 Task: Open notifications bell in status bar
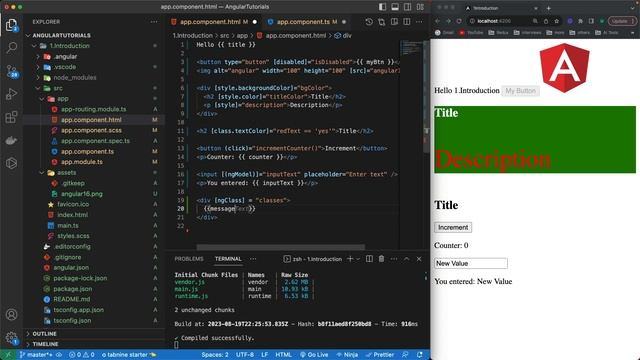click(x=420, y=355)
